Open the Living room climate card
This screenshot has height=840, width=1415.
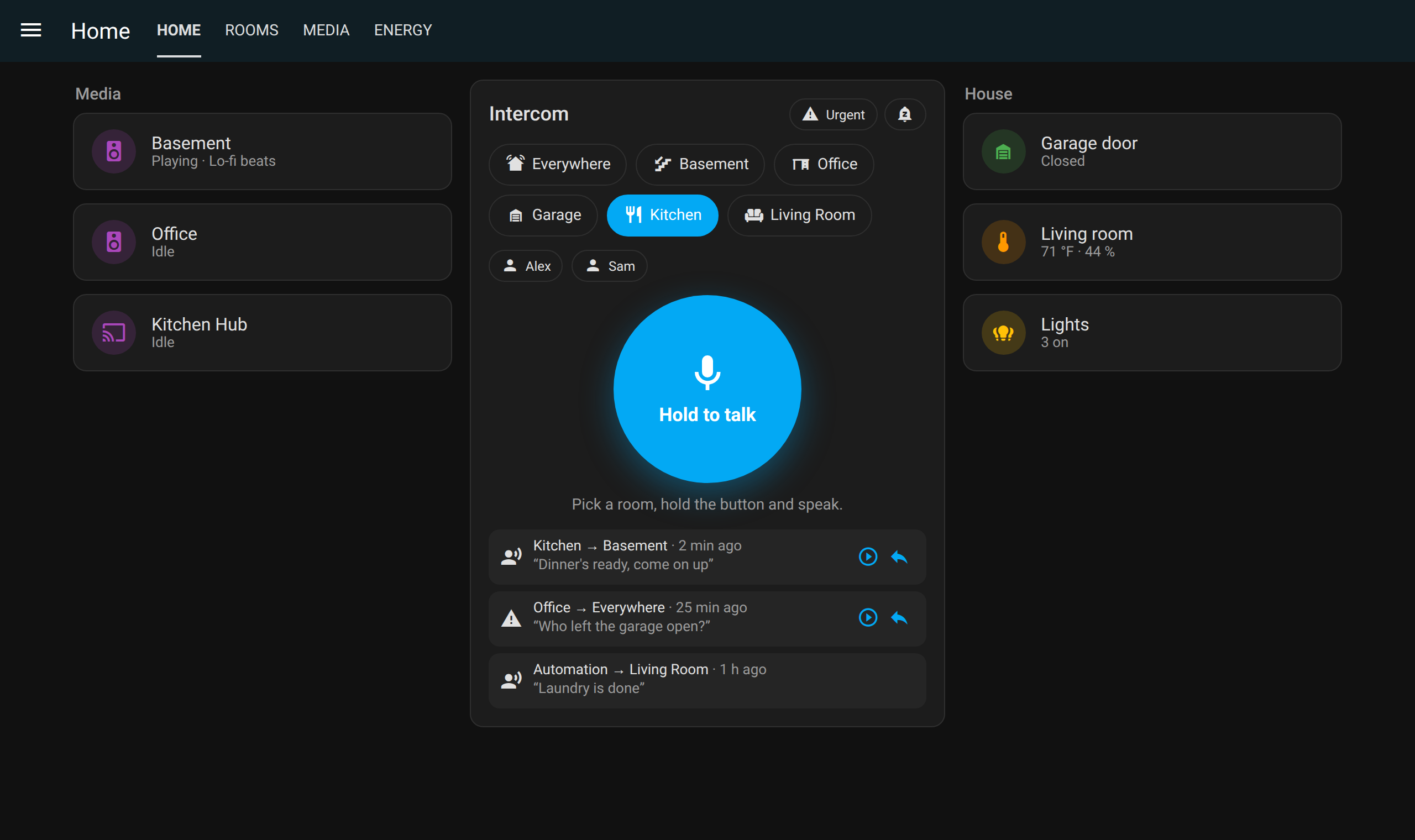pos(1152,242)
